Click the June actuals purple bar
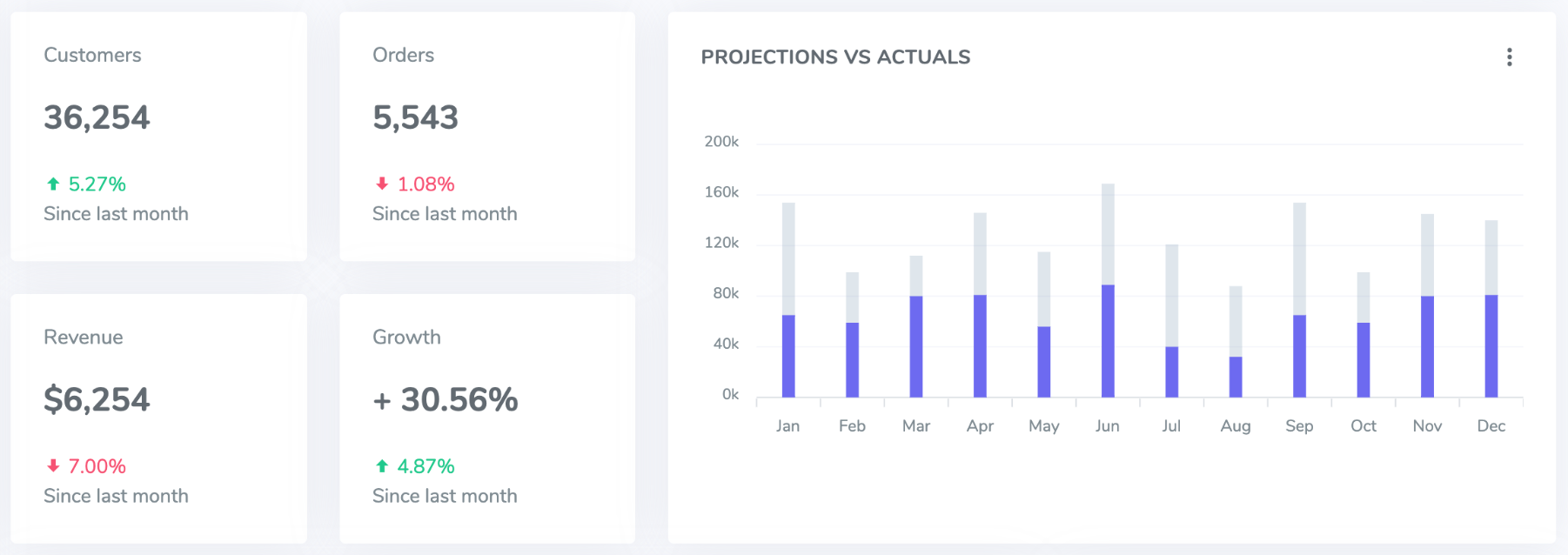This screenshot has height=555, width=1568. (x=1108, y=341)
